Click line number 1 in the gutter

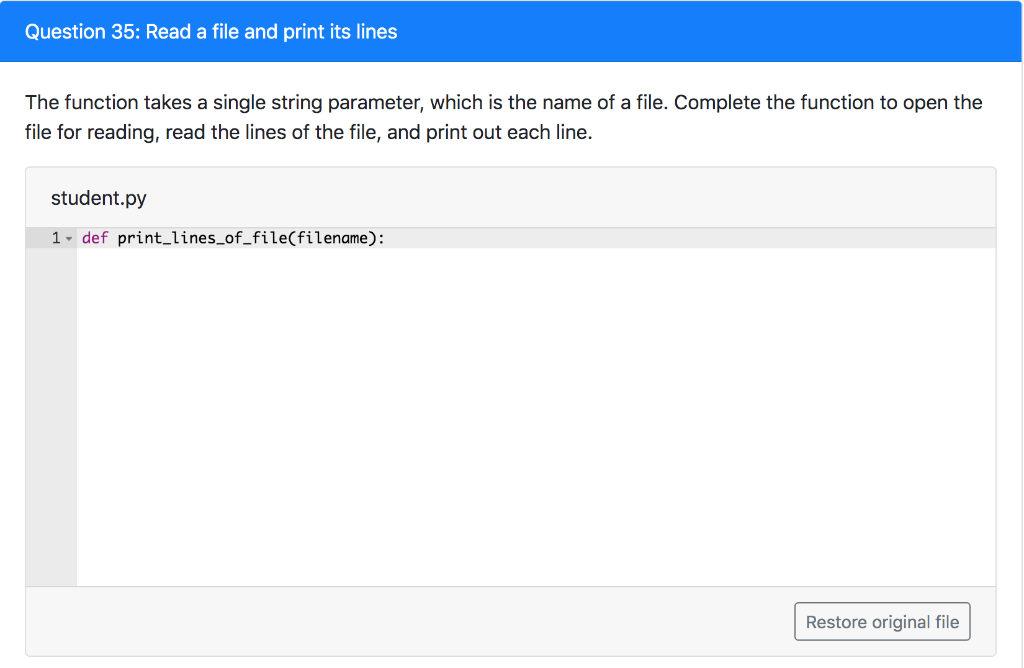coord(55,238)
